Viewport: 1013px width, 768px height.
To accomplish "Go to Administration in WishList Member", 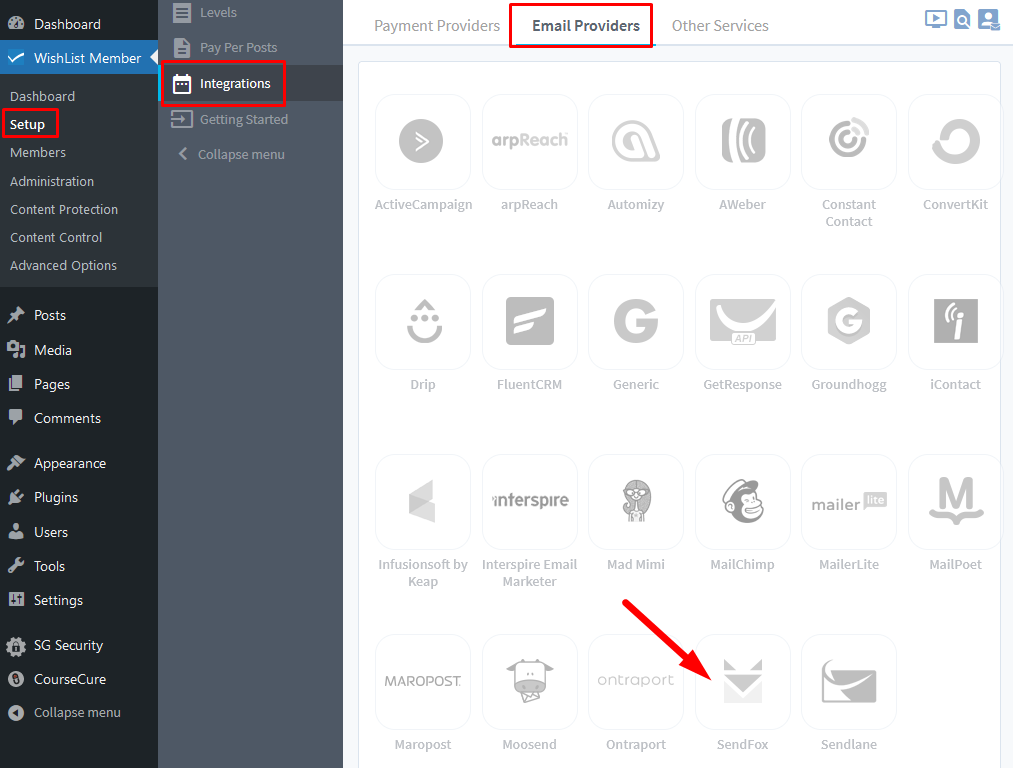I will [52, 182].
